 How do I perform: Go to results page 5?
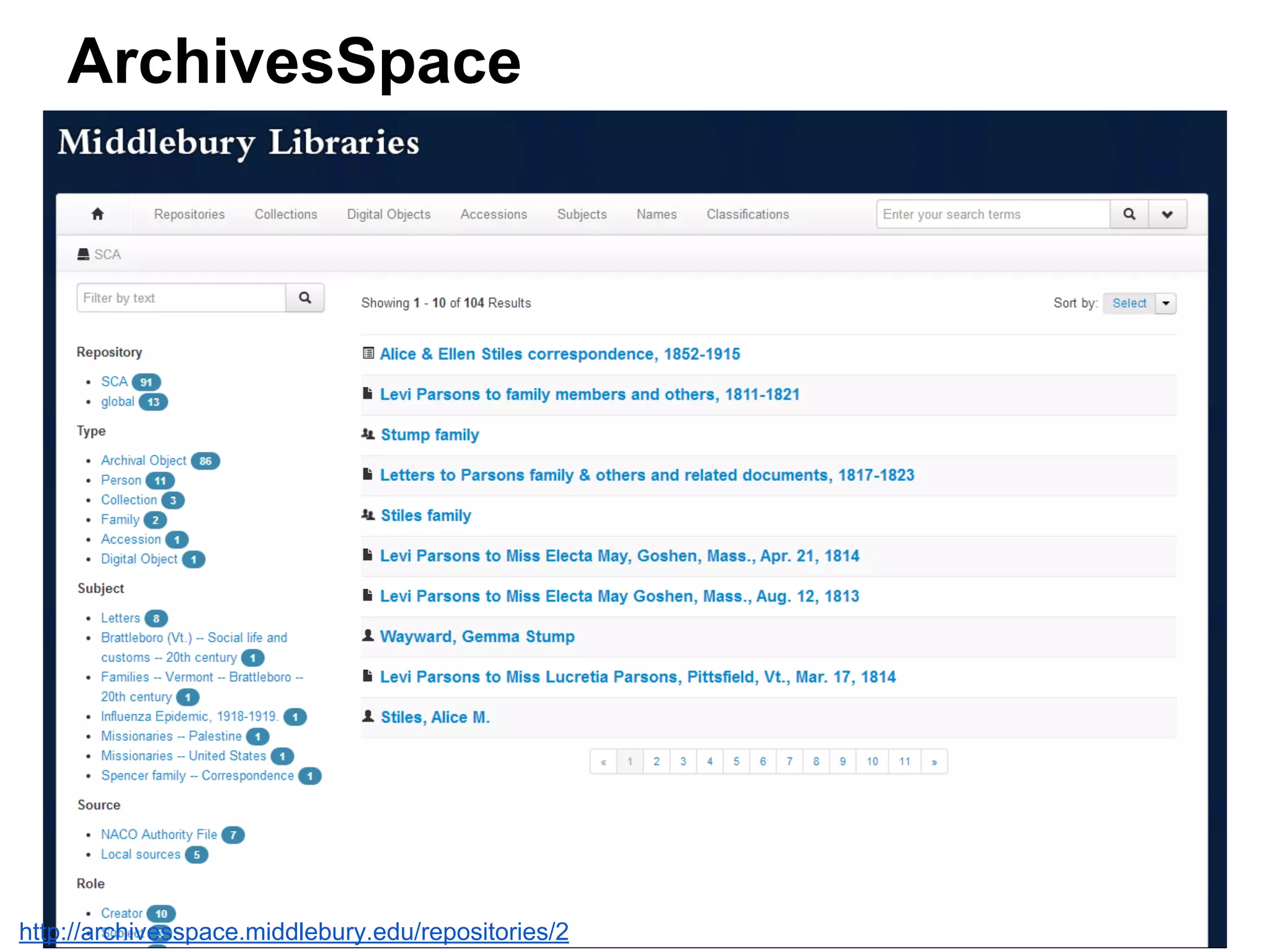(x=736, y=761)
